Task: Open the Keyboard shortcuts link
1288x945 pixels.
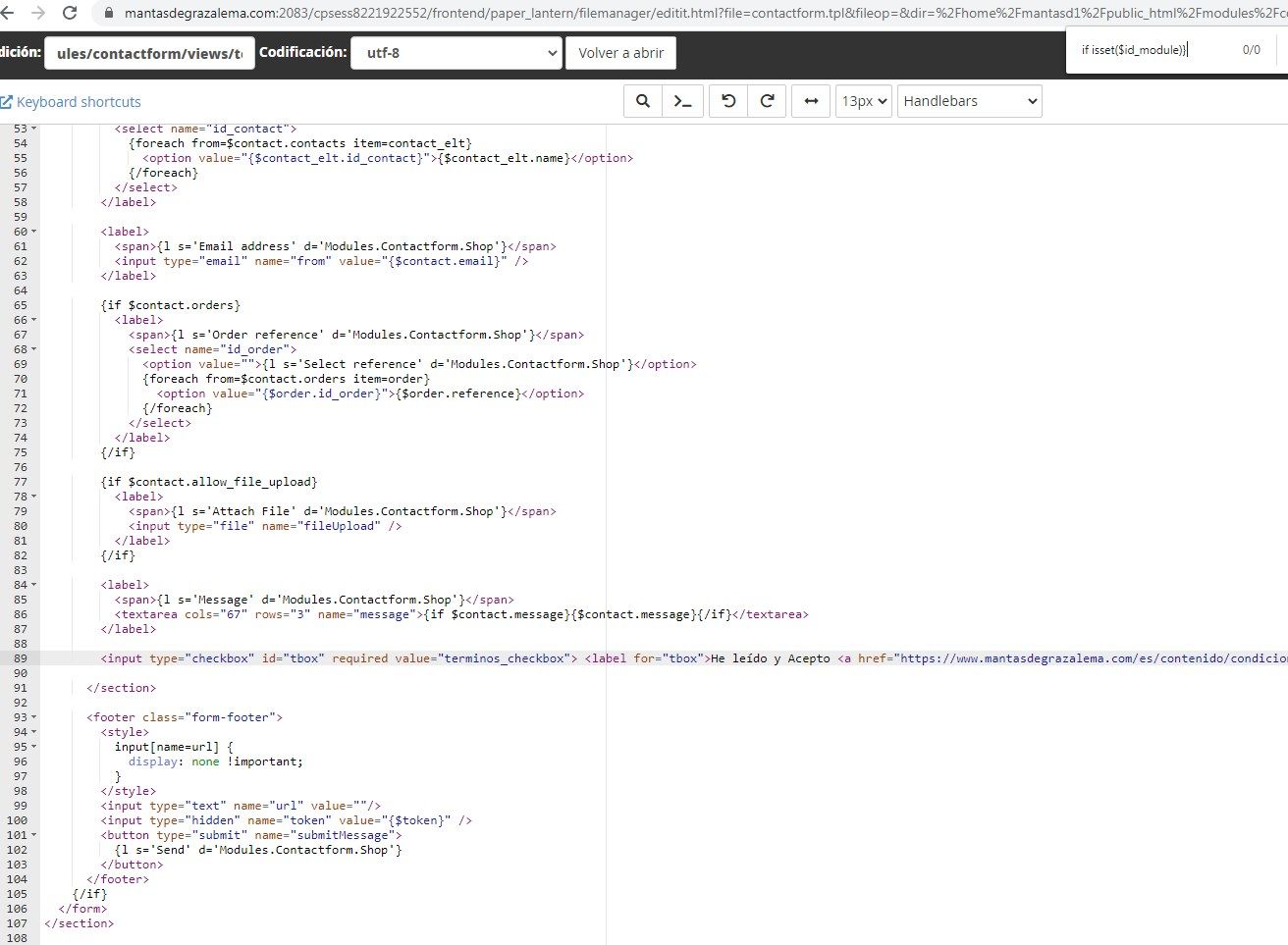Action: coord(71,102)
